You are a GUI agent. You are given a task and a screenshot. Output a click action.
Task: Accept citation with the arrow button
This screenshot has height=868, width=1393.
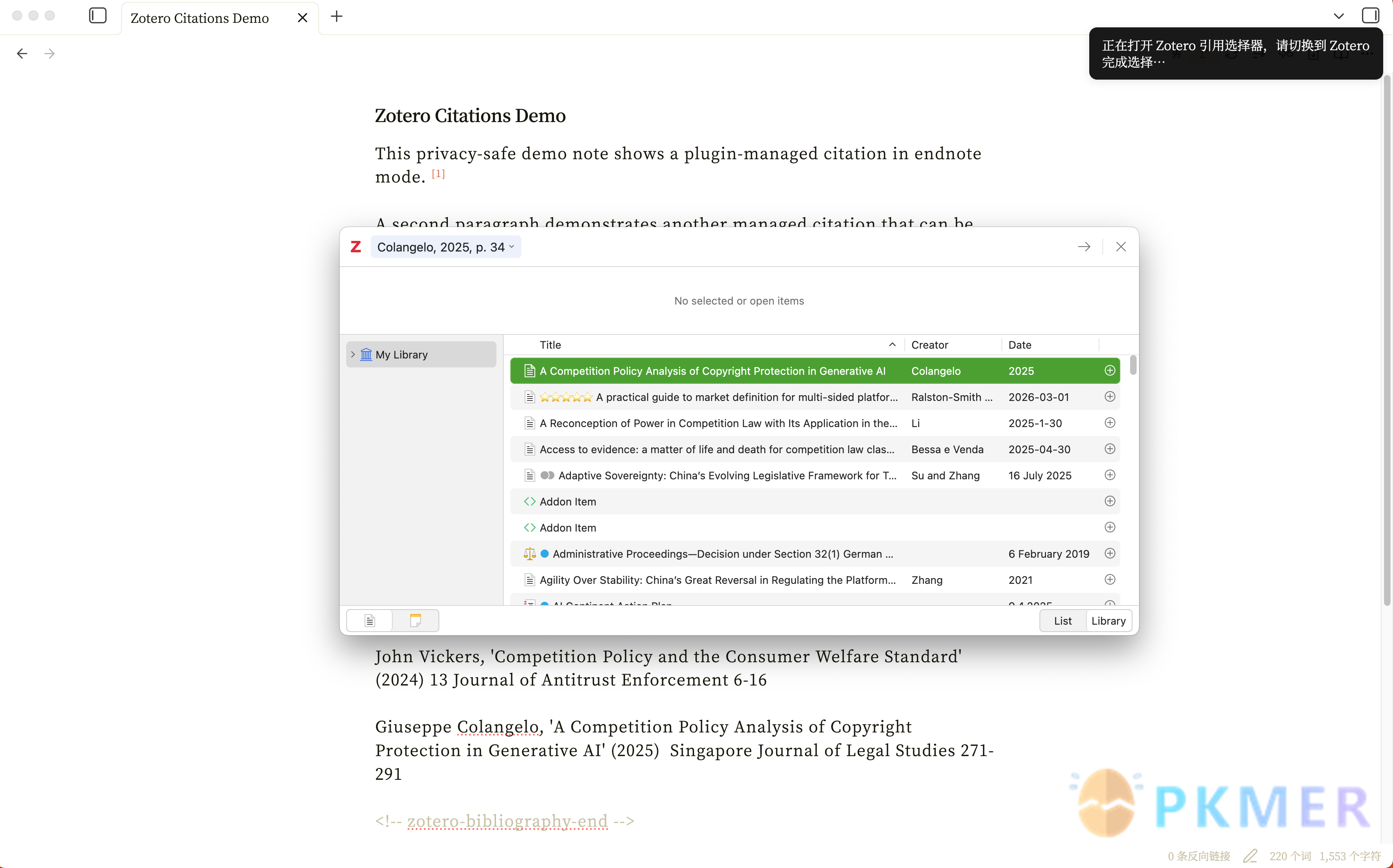pos(1084,247)
